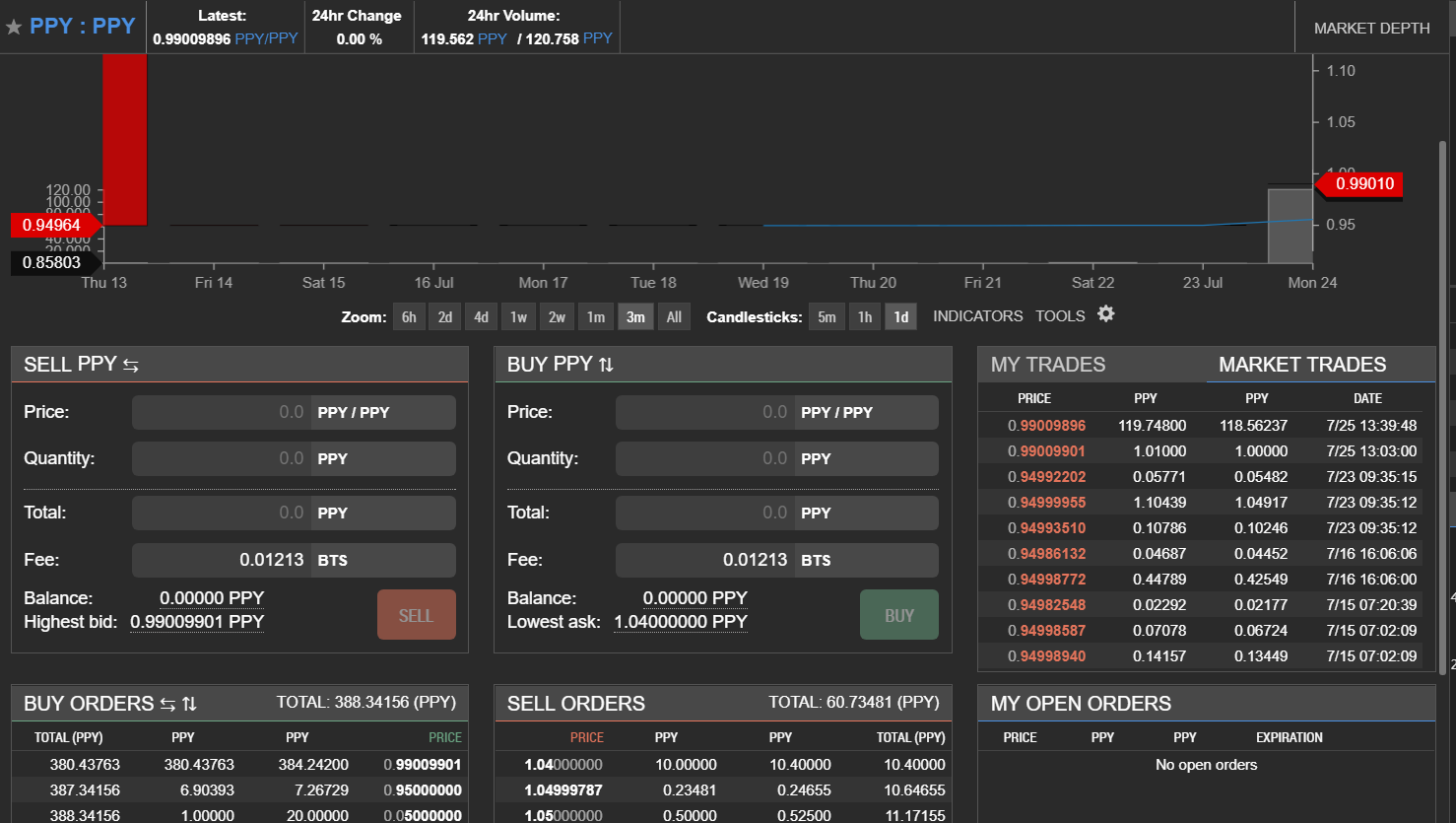Click the red 0.94964 chart label

[55, 226]
